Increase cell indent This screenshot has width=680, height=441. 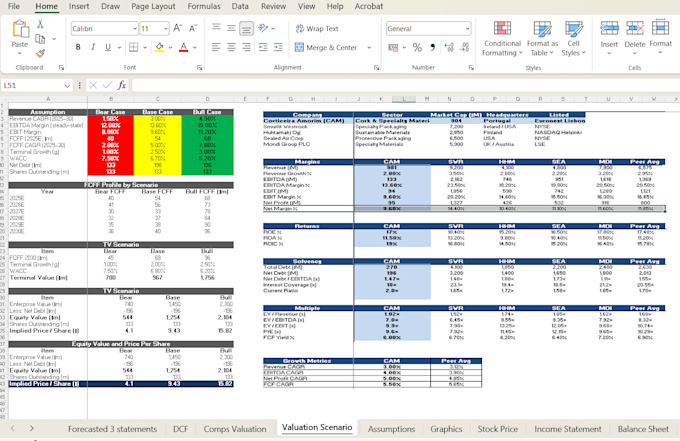point(278,47)
